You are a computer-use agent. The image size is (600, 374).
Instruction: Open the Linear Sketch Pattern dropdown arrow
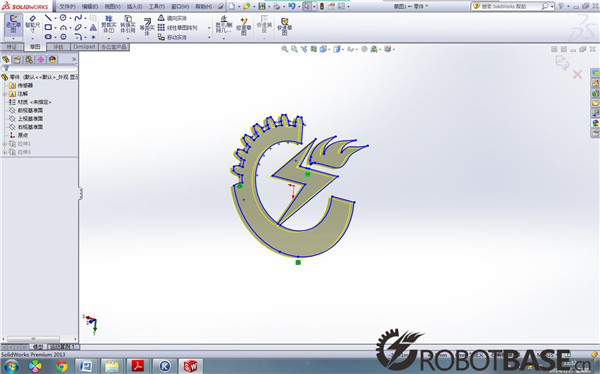point(209,28)
